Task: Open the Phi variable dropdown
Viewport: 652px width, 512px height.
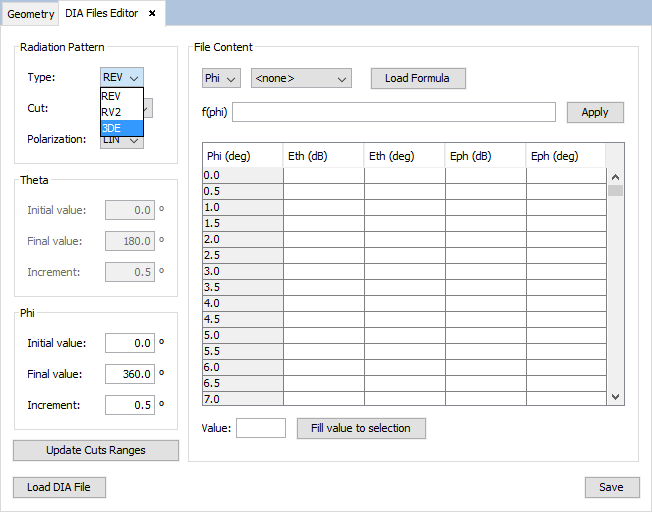Action: tap(221, 78)
